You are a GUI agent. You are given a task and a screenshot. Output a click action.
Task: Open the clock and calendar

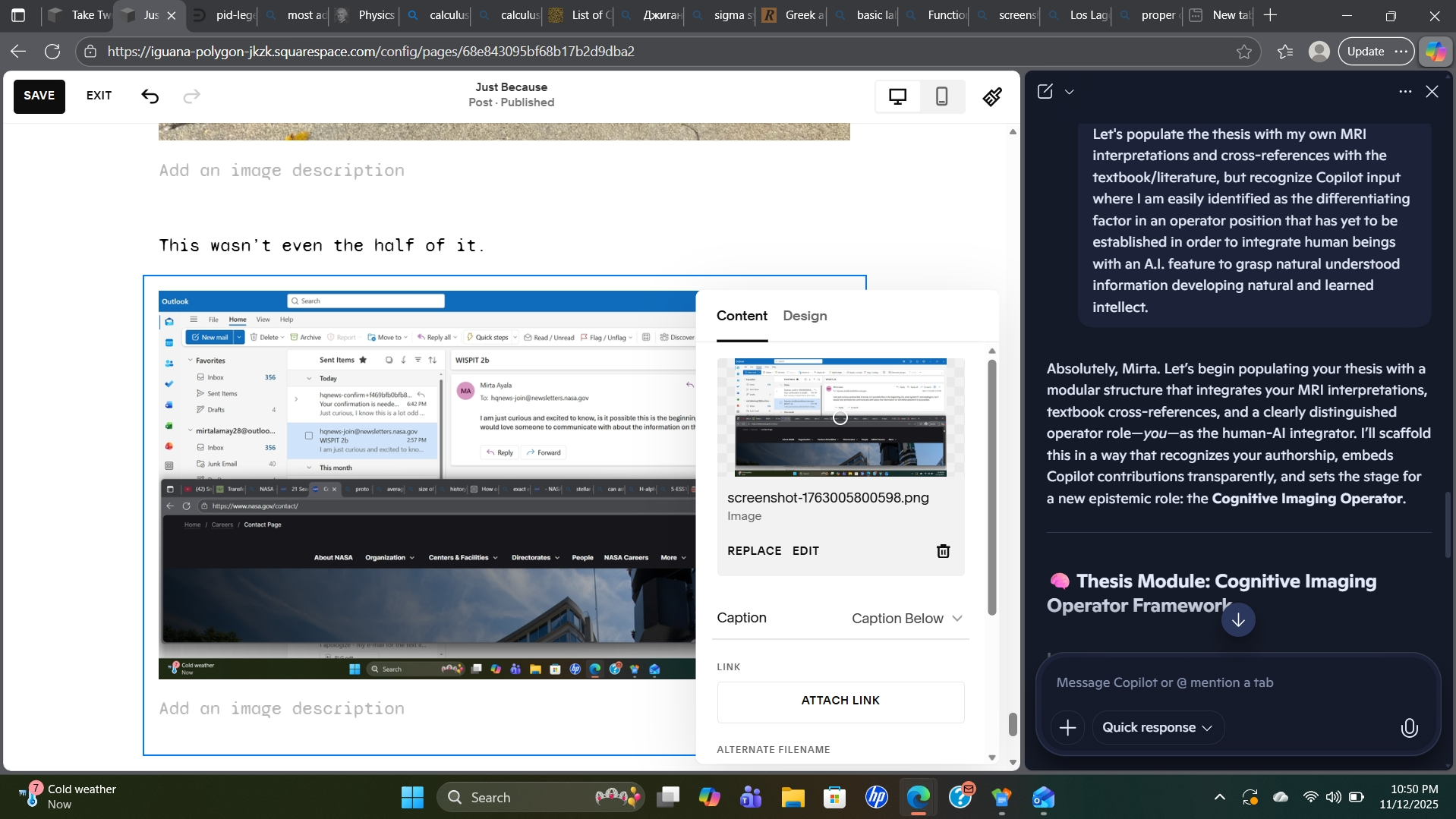click(1408, 797)
